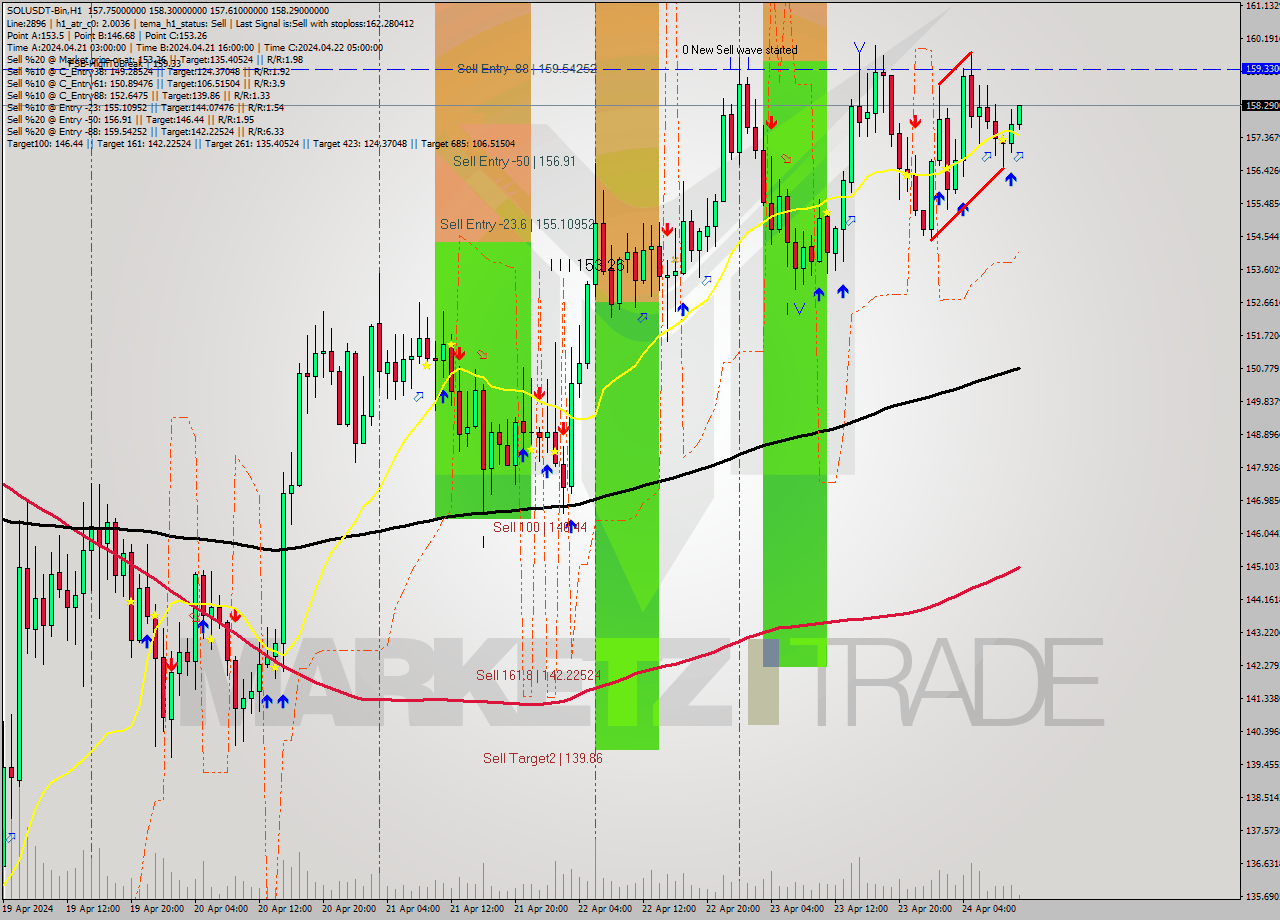Click the 142.279 price axis label
The width and height of the screenshot is (1280, 920).
(1262, 665)
